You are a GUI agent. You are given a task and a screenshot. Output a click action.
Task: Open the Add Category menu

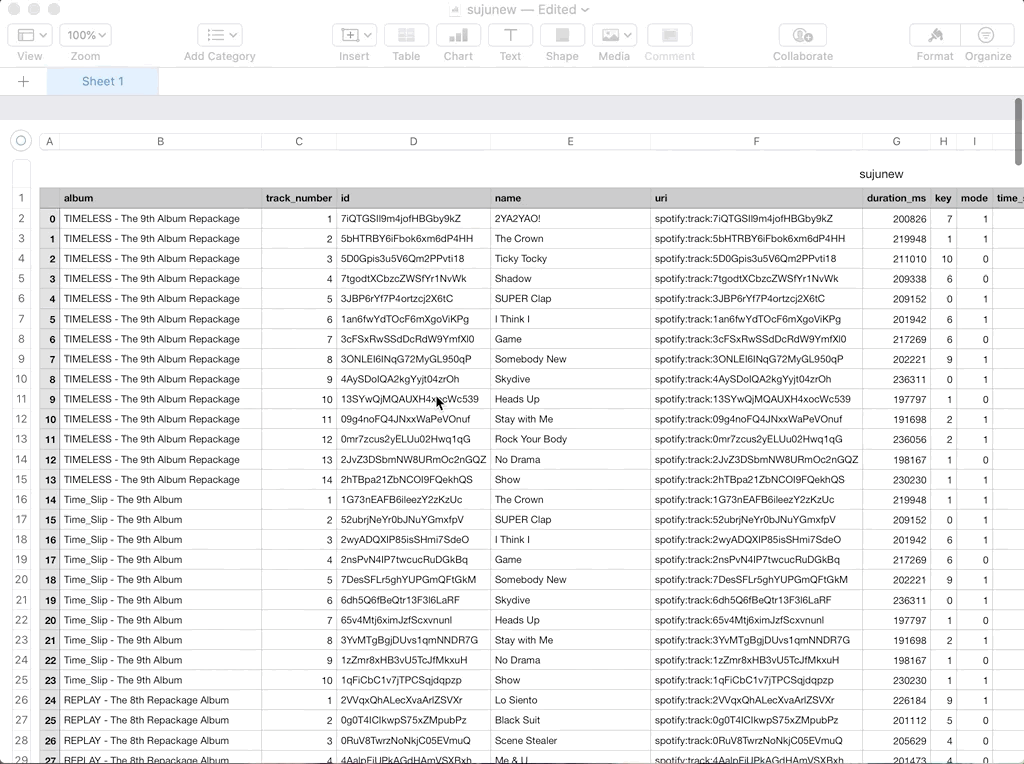point(219,35)
